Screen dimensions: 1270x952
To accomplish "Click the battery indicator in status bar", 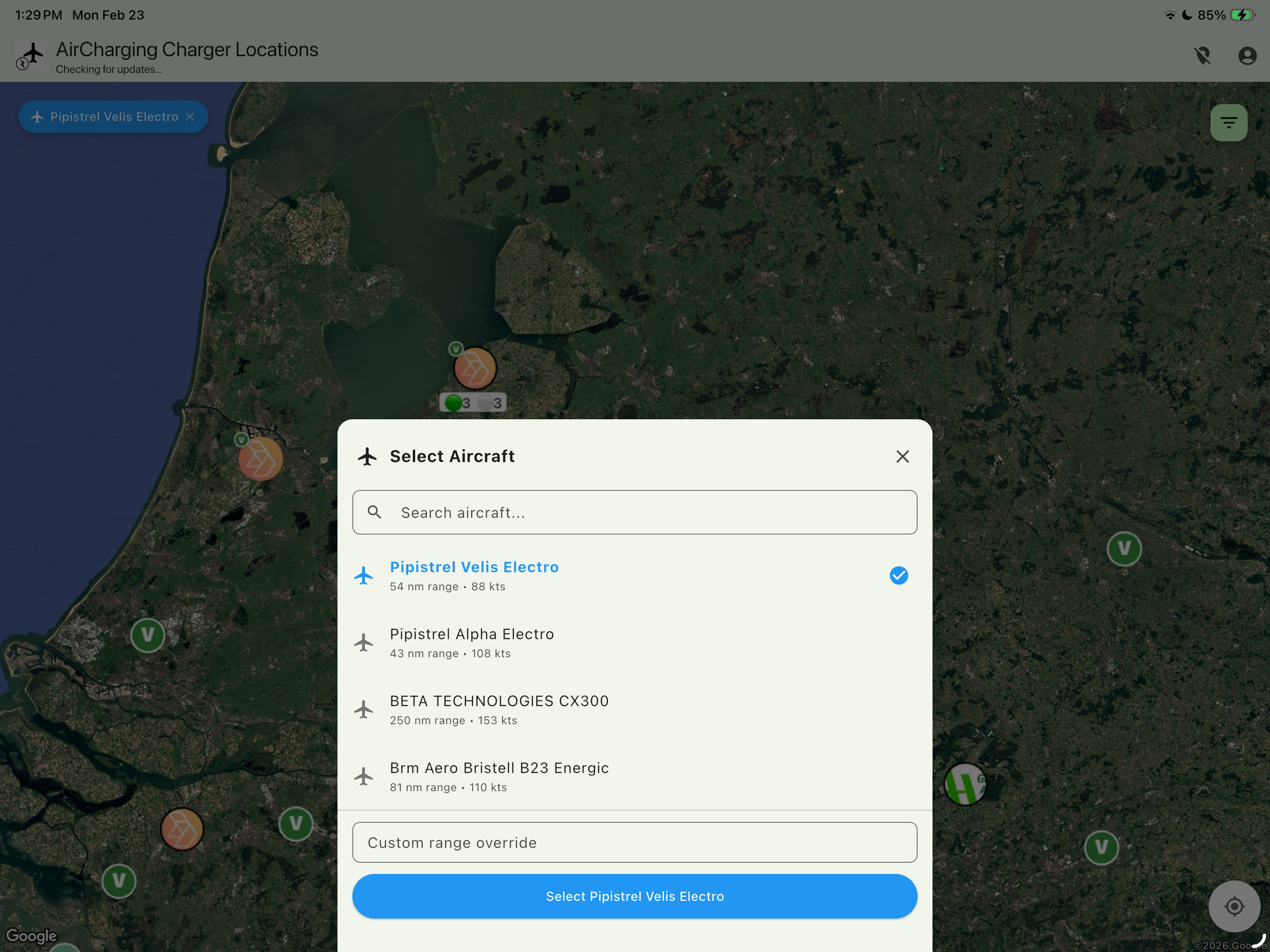I will [1243, 15].
